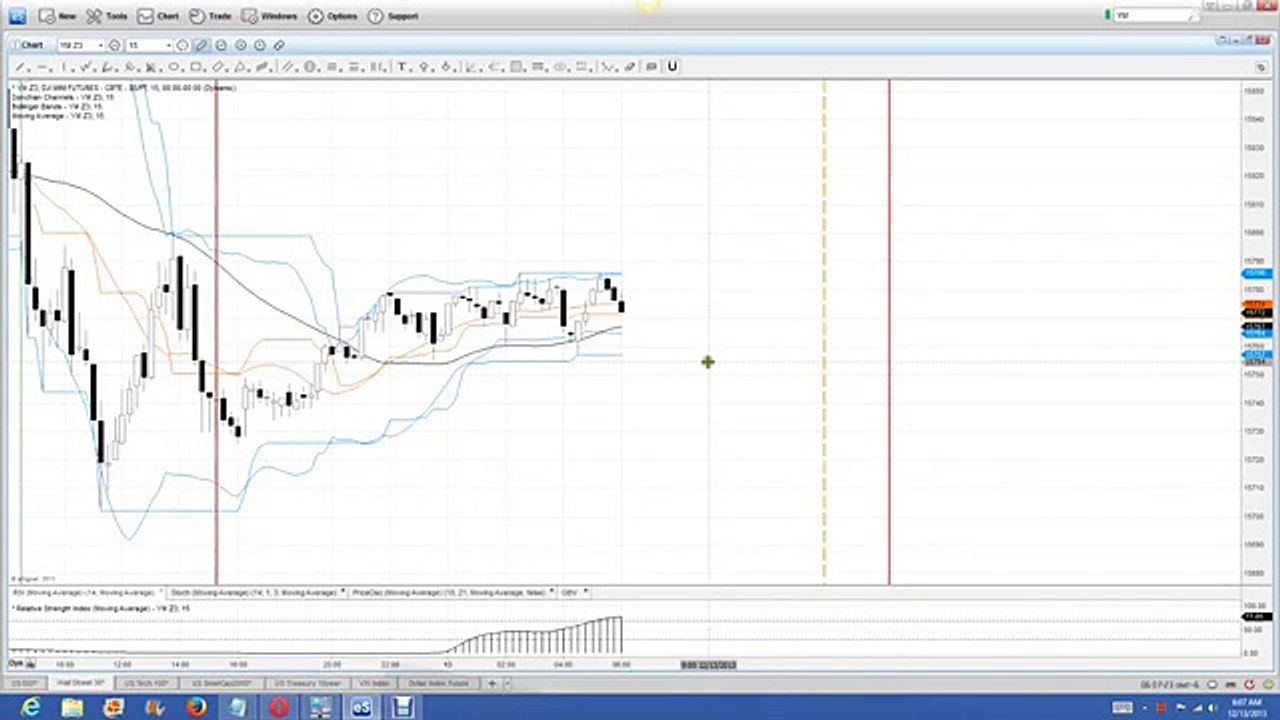Open File Explorer from the taskbar
Screen dimensions: 1280x720
click(72, 707)
